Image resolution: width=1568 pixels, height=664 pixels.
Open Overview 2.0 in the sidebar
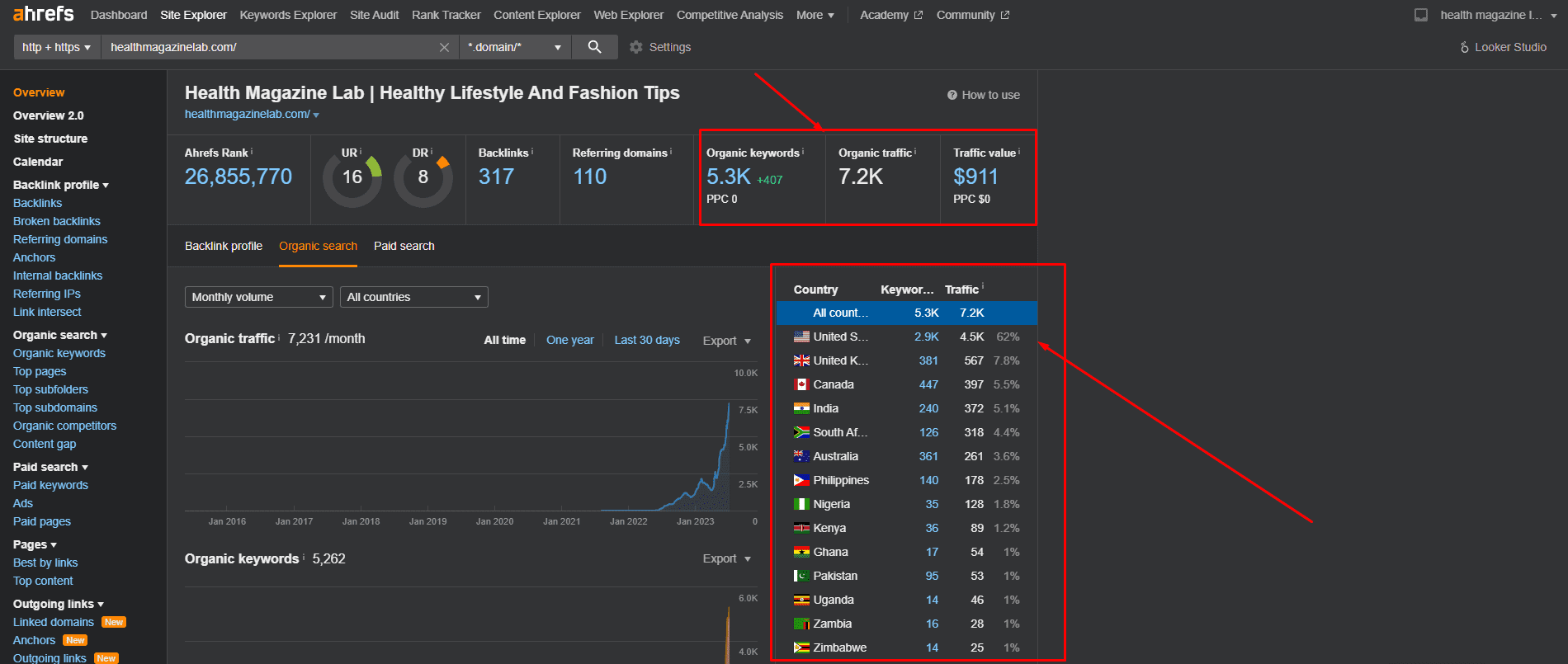point(49,115)
